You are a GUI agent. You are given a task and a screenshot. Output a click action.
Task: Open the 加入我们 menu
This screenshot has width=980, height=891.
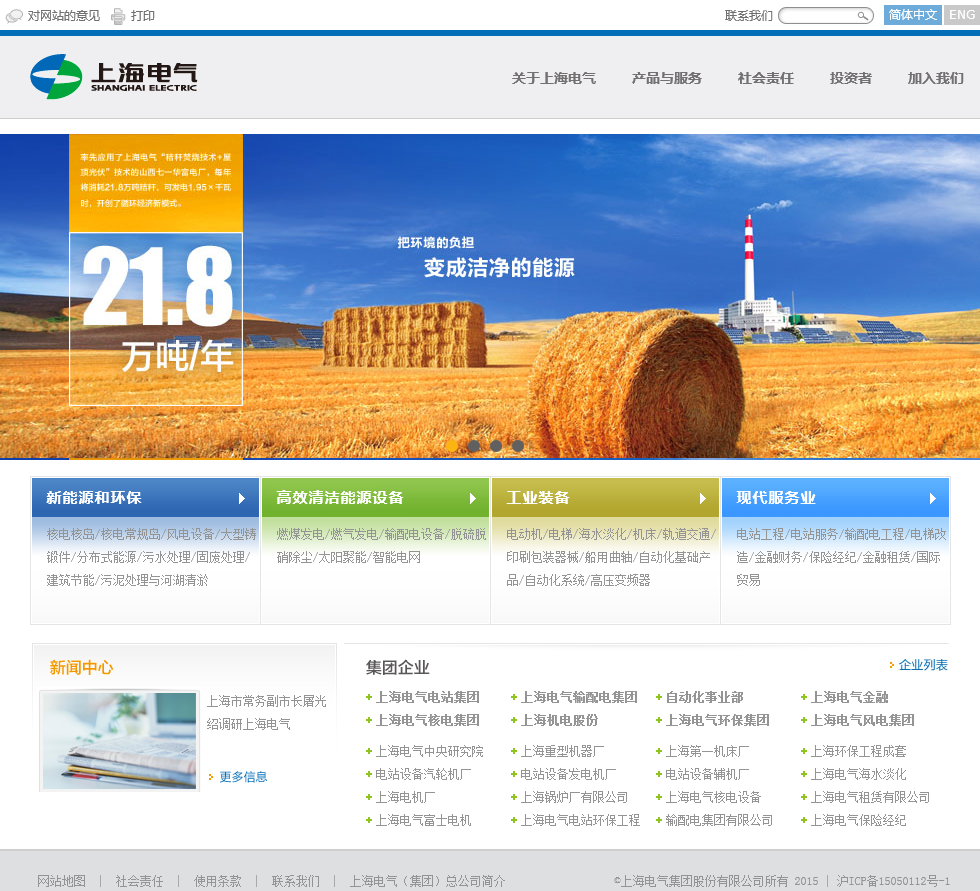[x=935, y=78]
